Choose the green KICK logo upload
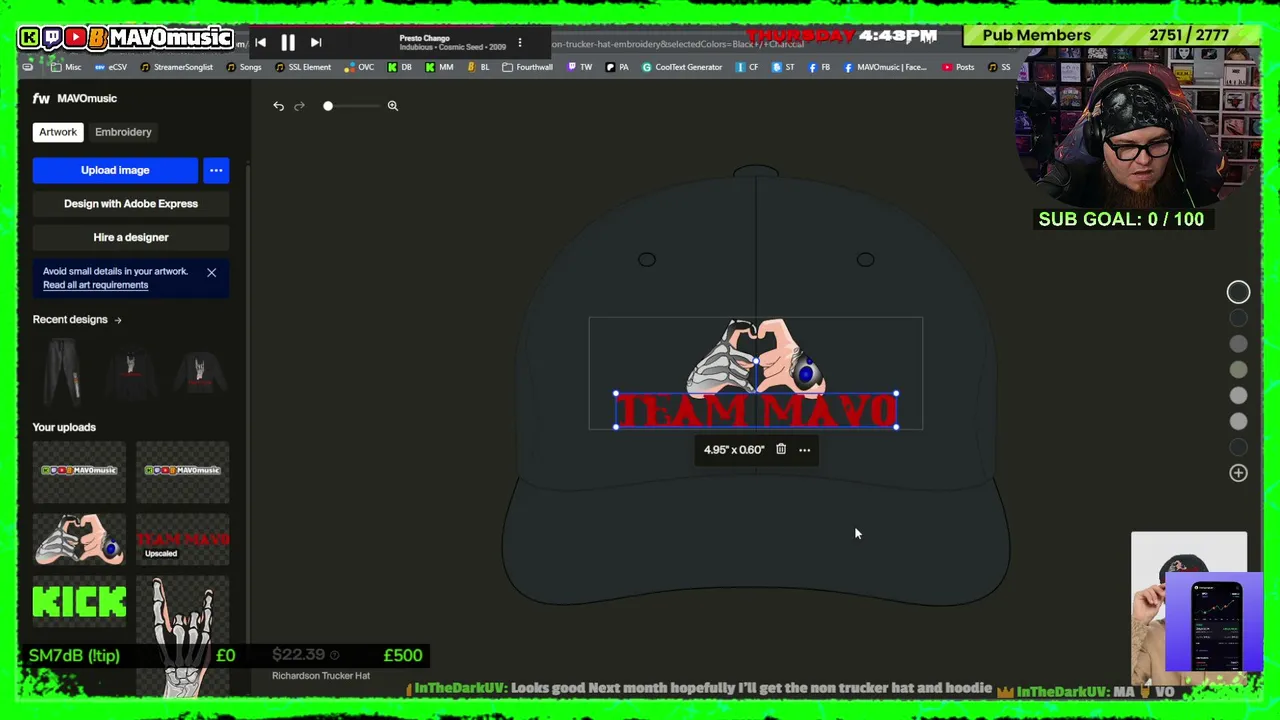 (x=79, y=603)
